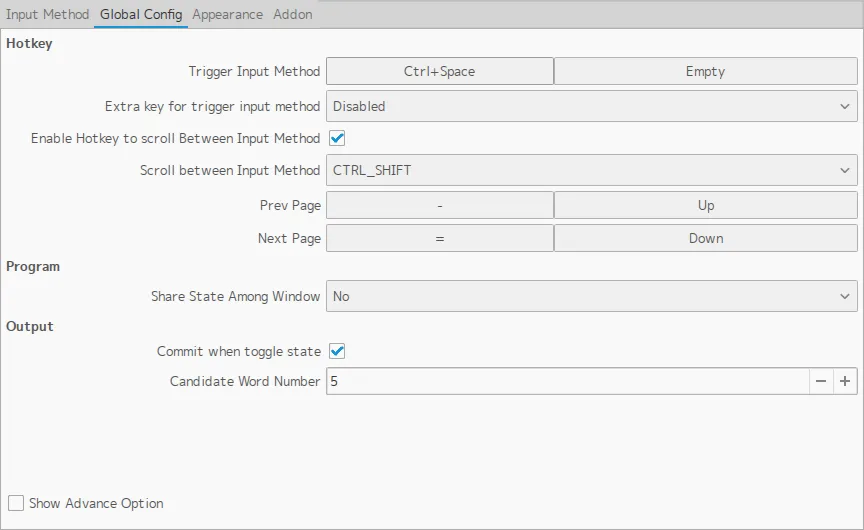Click the Next Page equals key button
The image size is (864, 530).
point(440,238)
